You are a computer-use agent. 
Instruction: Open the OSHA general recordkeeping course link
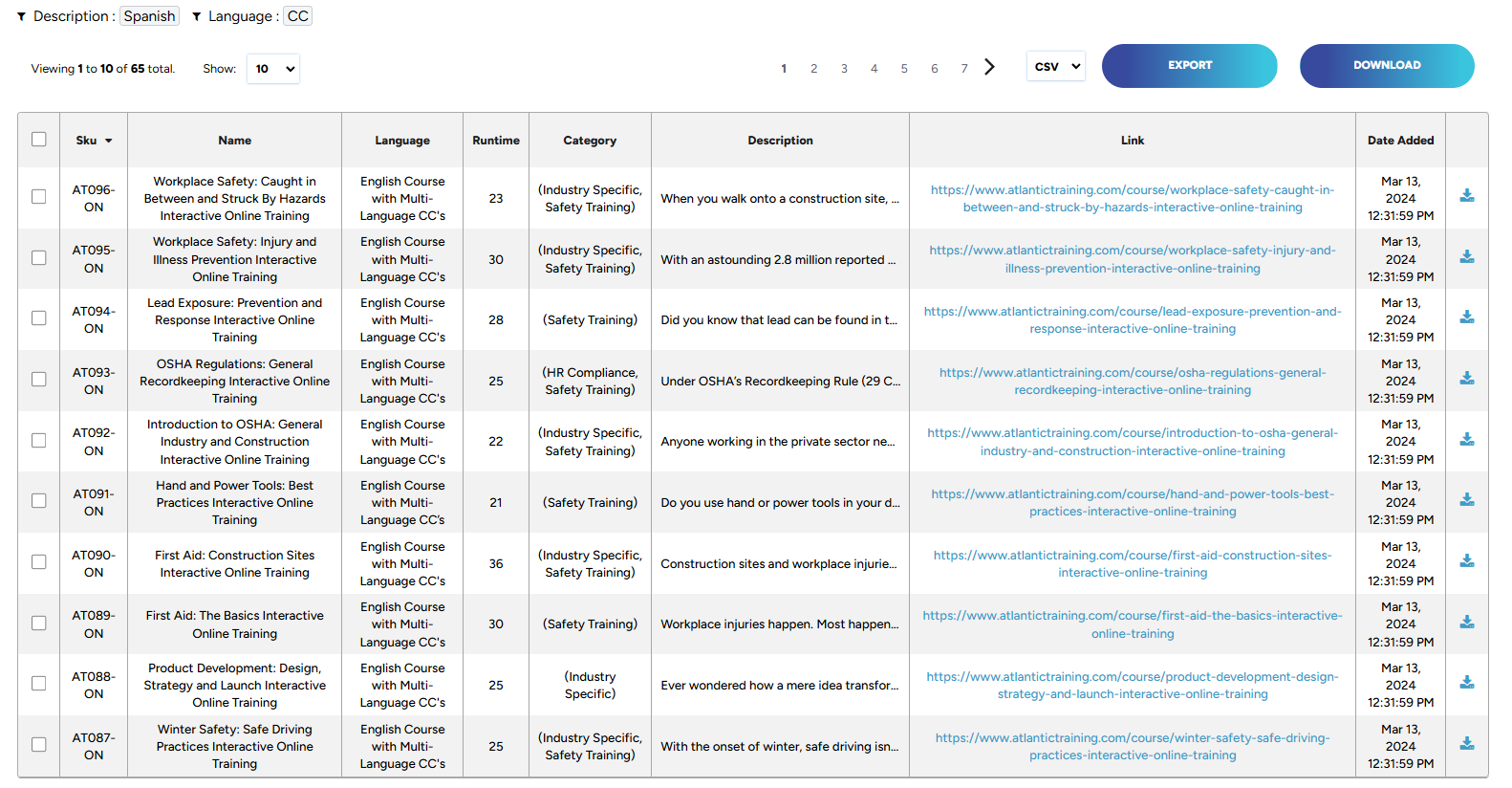coord(1133,382)
